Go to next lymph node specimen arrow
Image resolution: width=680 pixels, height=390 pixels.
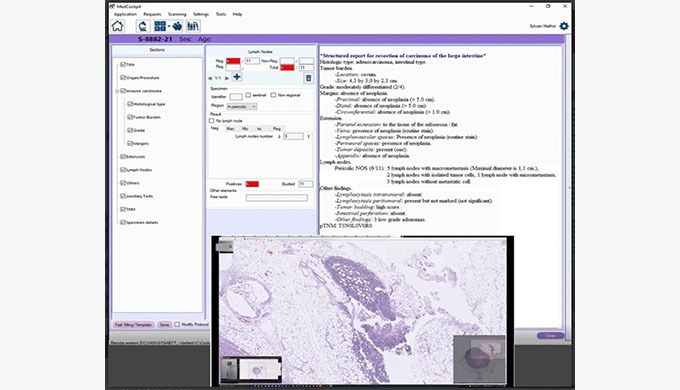(227, 79)
